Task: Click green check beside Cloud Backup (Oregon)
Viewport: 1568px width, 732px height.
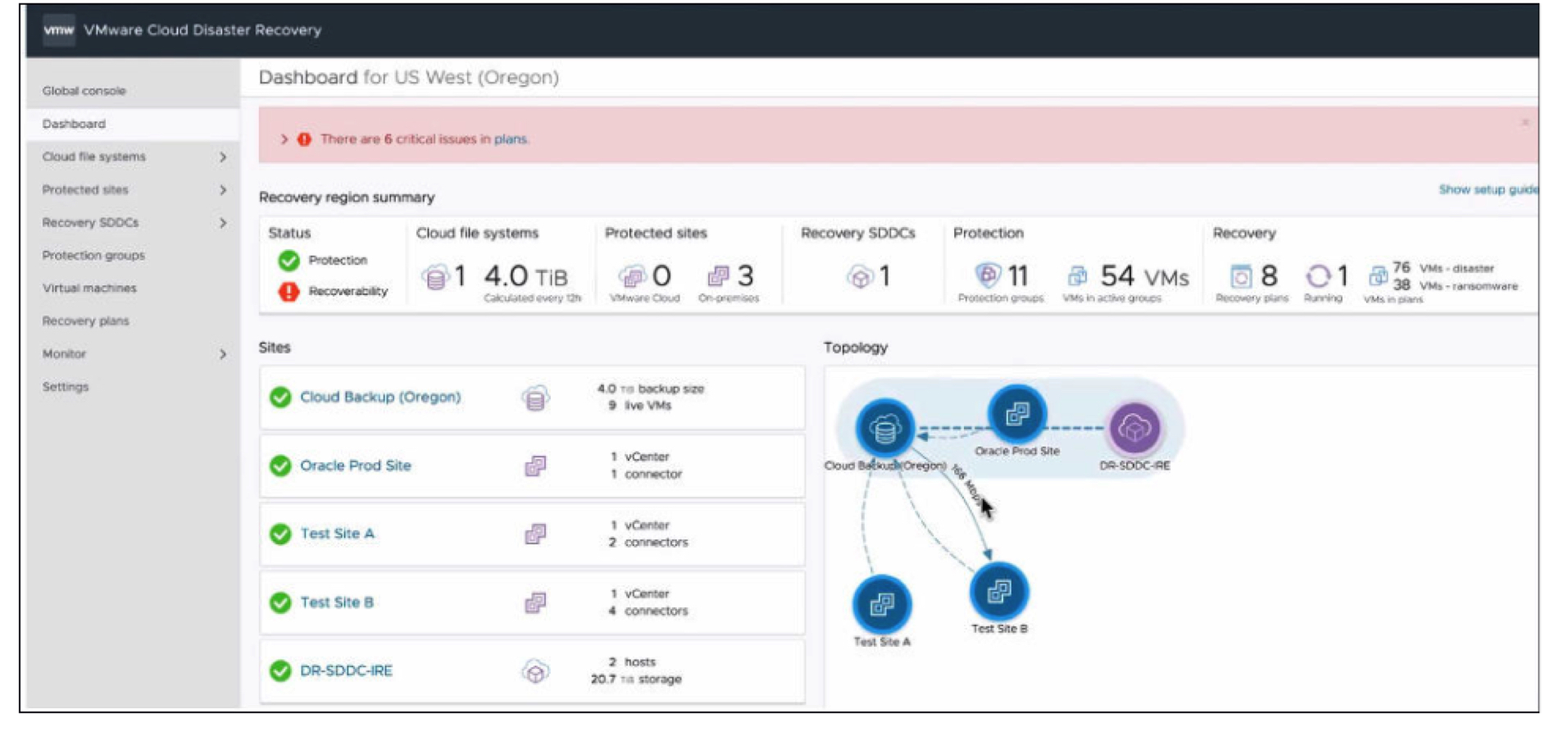Action: tap(280, 398)
